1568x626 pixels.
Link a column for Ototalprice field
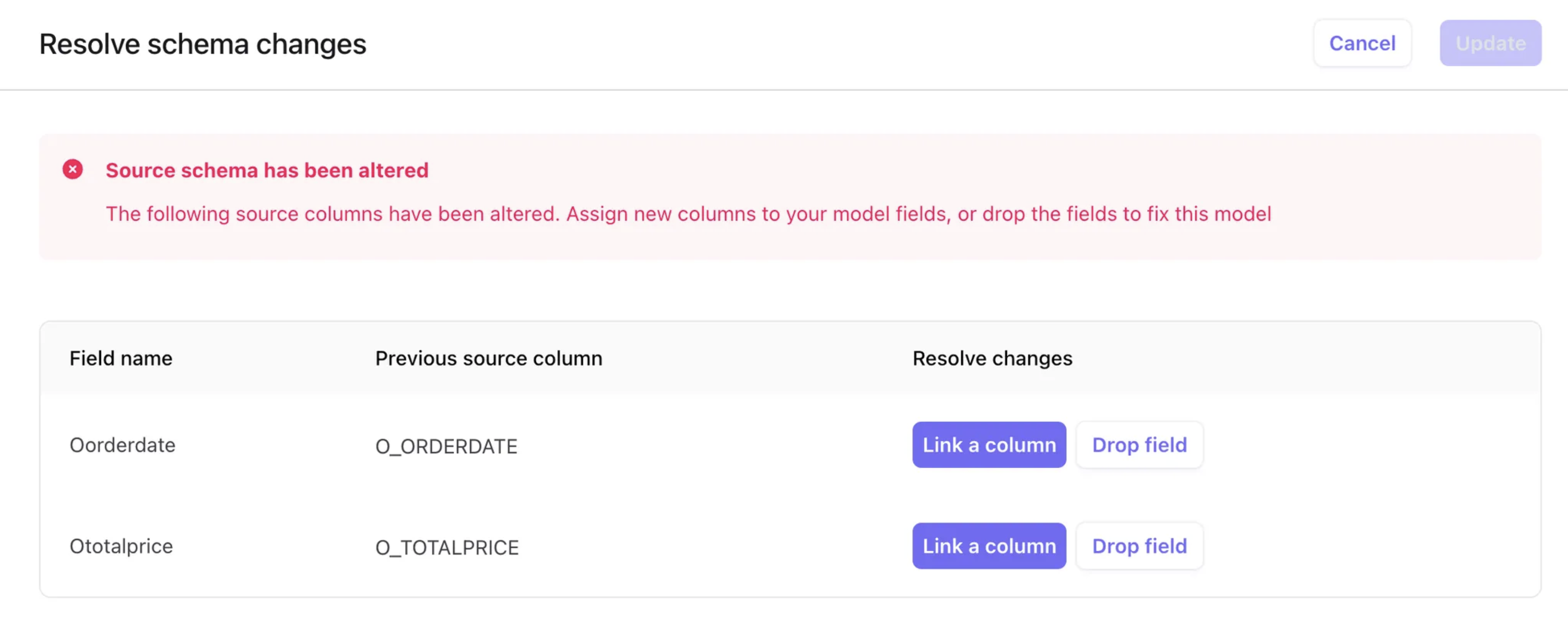click(989, 546)
